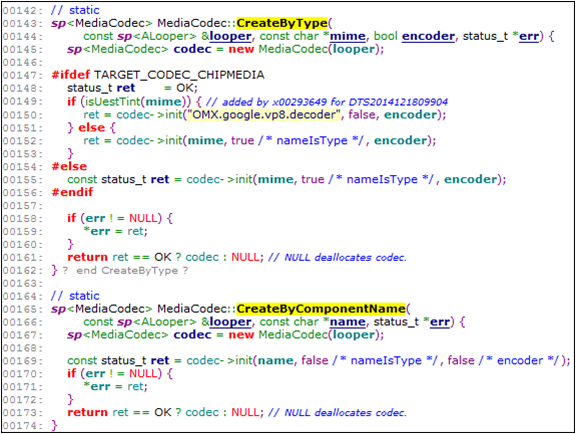This screenshot has width=576, height=434.
Task: Click the "// static" comment on line 00164
Action: coord(75,295)
